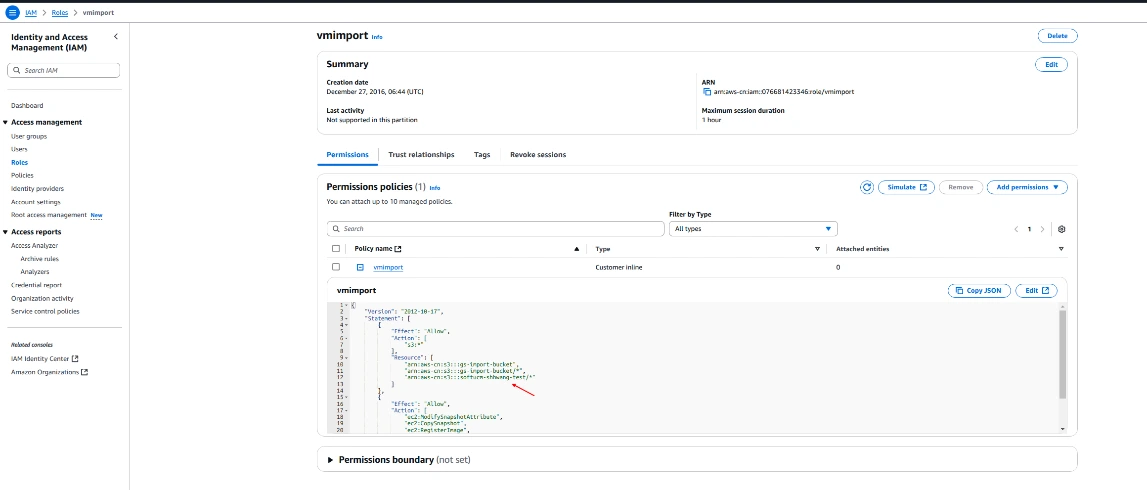Open Info link next to vmimport title
This screenshot has width=1147, height=490.
pyautogui.click(x=377, y=37)
